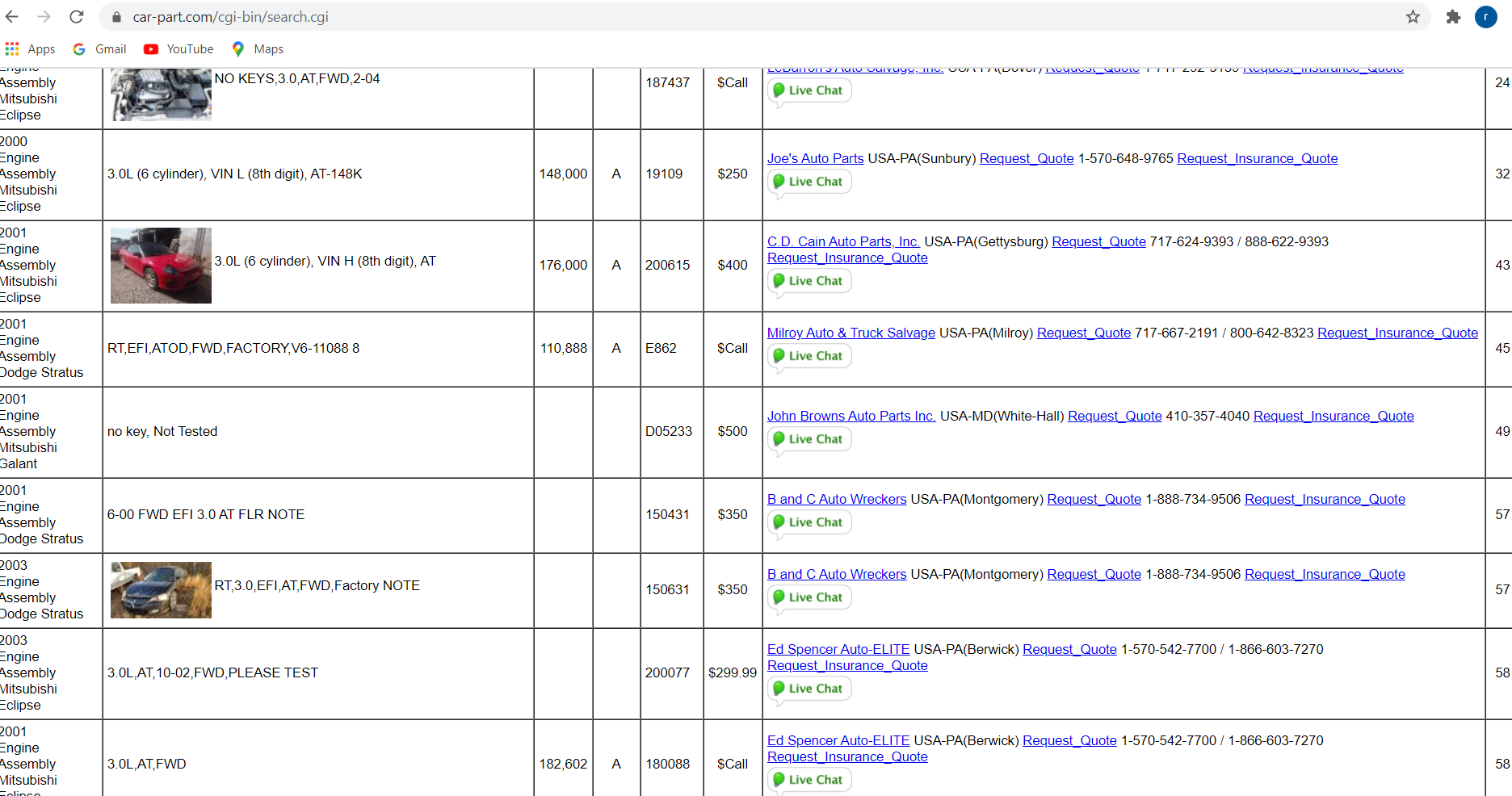Select the 148,000 mileage cell

coord(564,174)
